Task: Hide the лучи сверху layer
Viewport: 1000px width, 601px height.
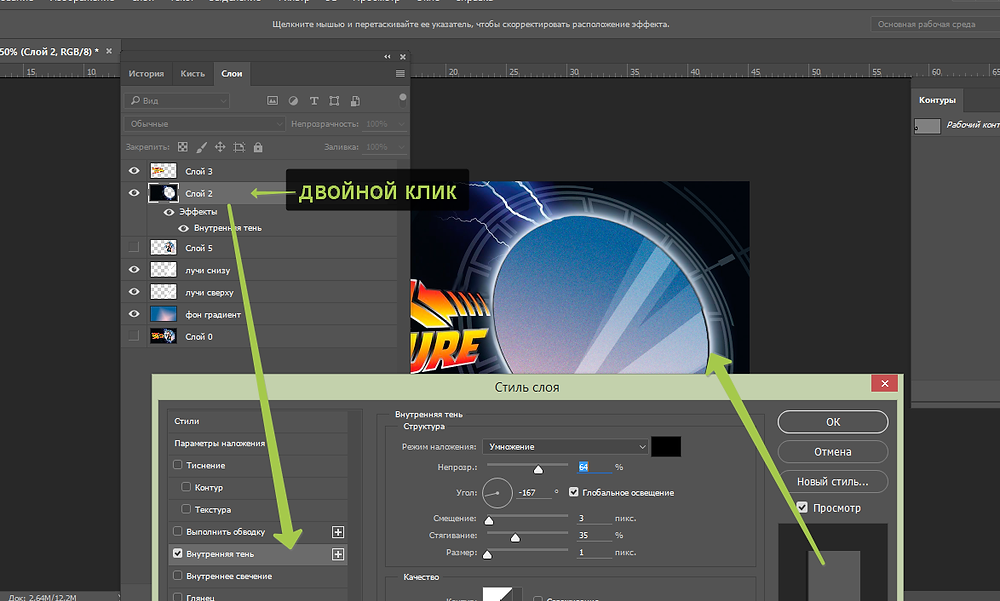Action: tap(134, 292)
